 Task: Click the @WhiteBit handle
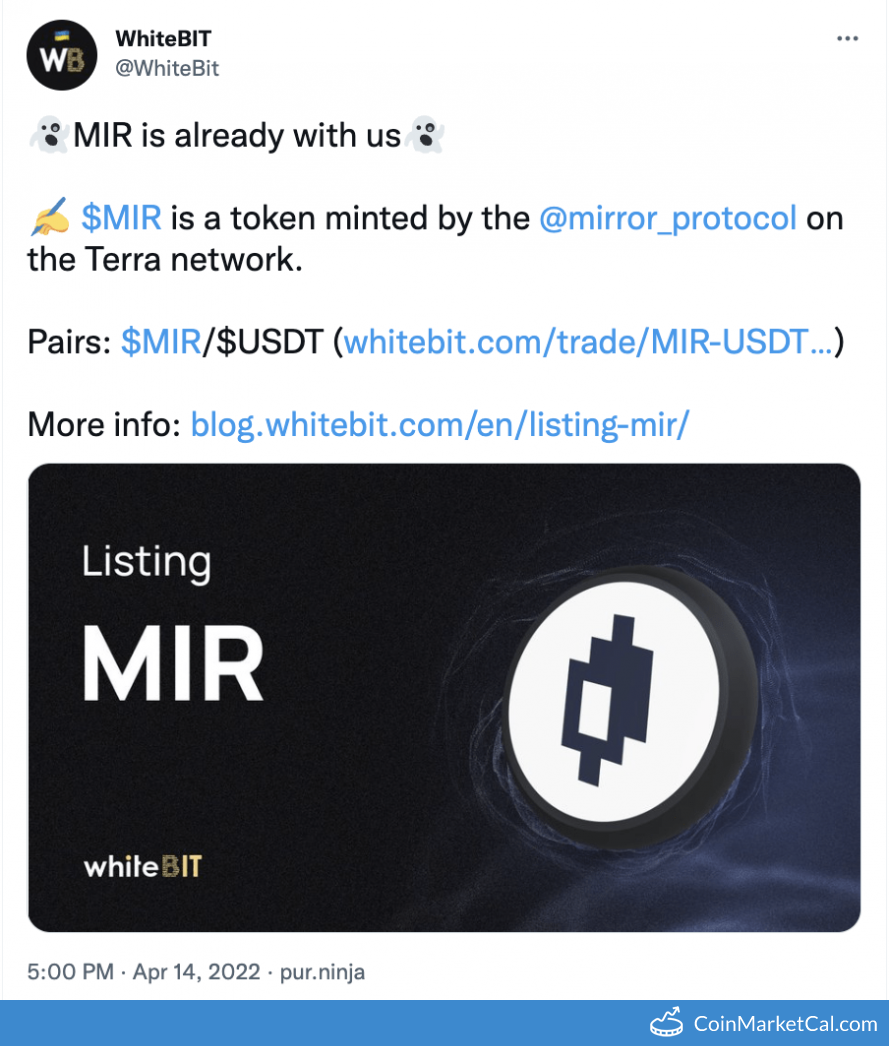pos(167,68)
